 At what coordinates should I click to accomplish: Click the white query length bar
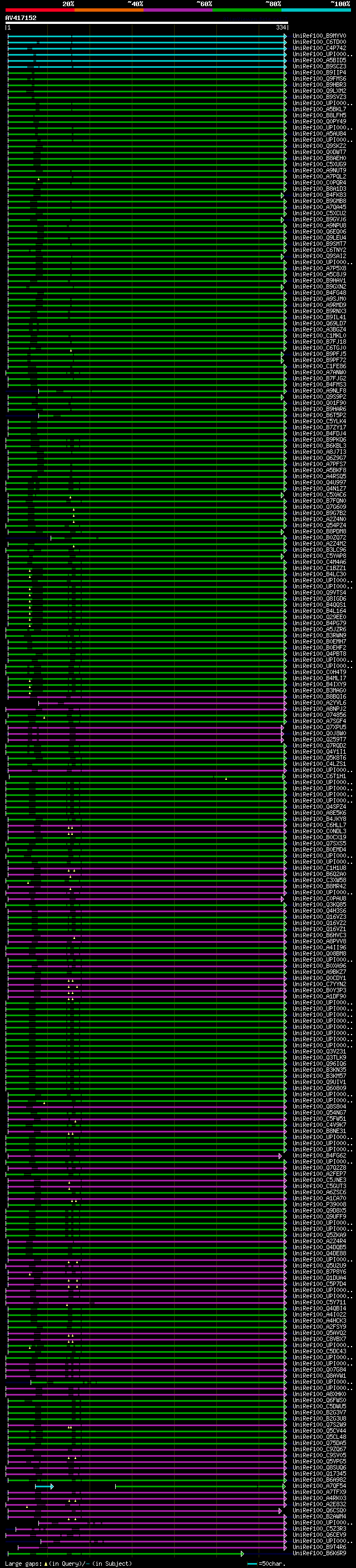[x=147, y=22]
